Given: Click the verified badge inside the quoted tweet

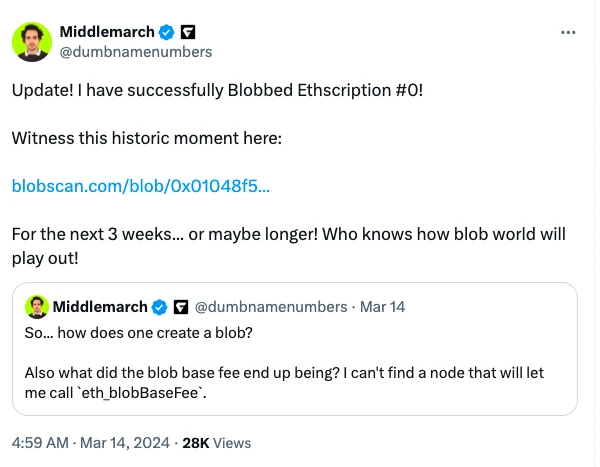Looking at the screenshot, I should click(x=158, y=306).
